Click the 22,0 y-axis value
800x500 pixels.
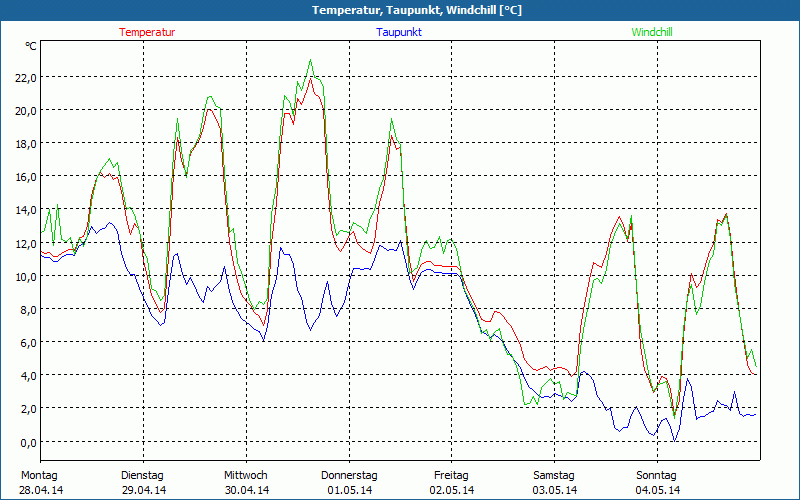[26, 78]
